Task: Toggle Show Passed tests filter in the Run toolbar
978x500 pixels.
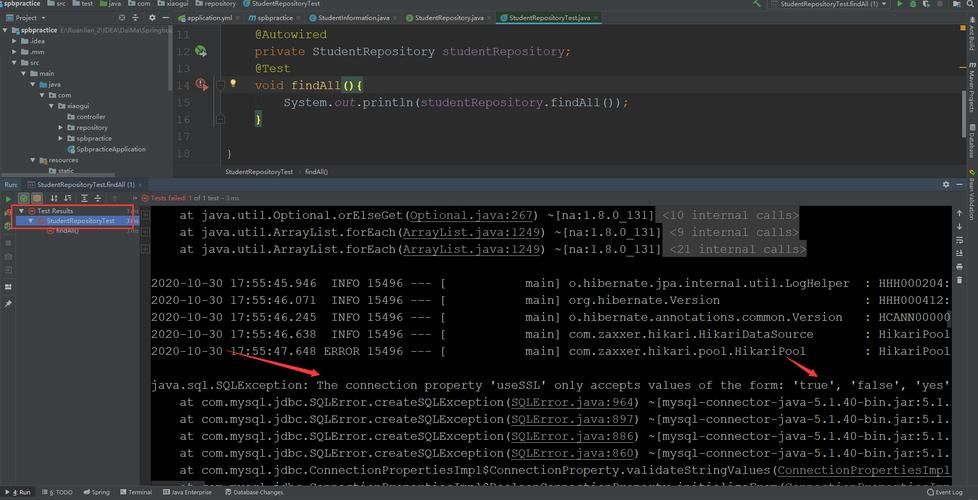Action: click(24, 198)
